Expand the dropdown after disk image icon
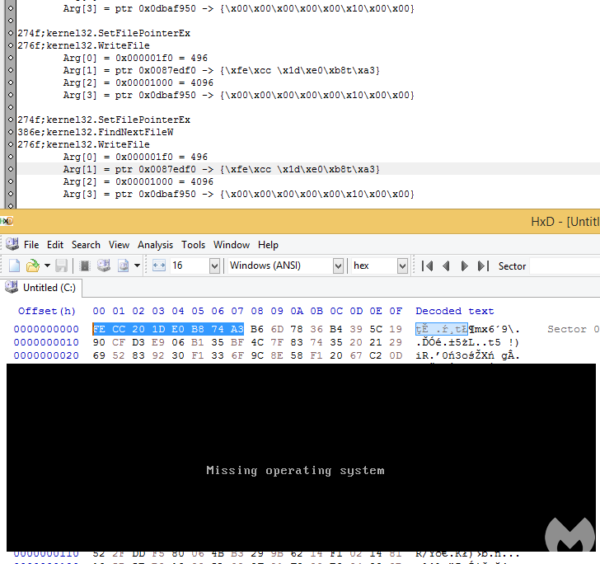The width and height of the screenshot is (600, 564). pos(137,265)
